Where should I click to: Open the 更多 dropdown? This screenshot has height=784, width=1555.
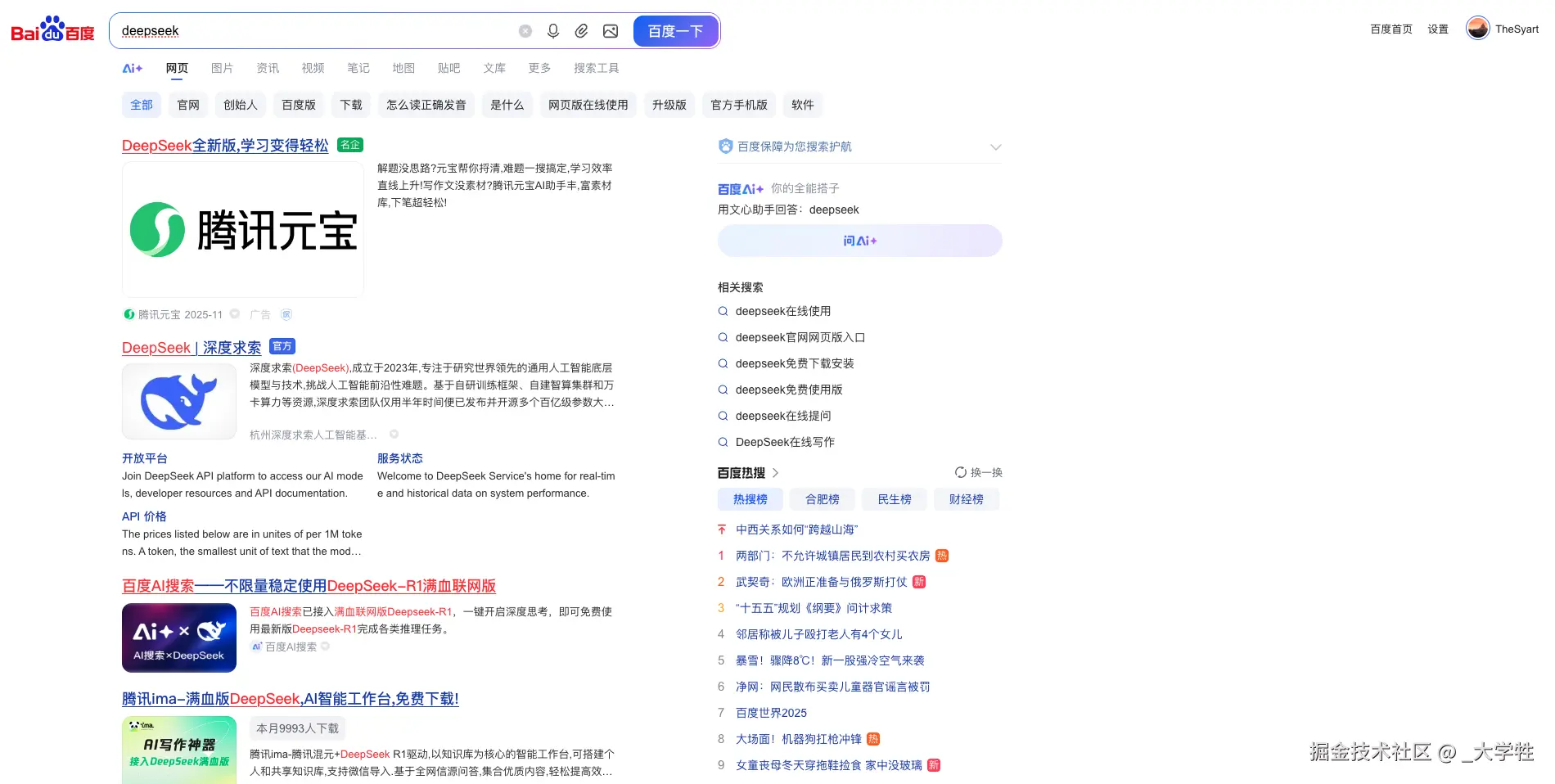[539, 68]
